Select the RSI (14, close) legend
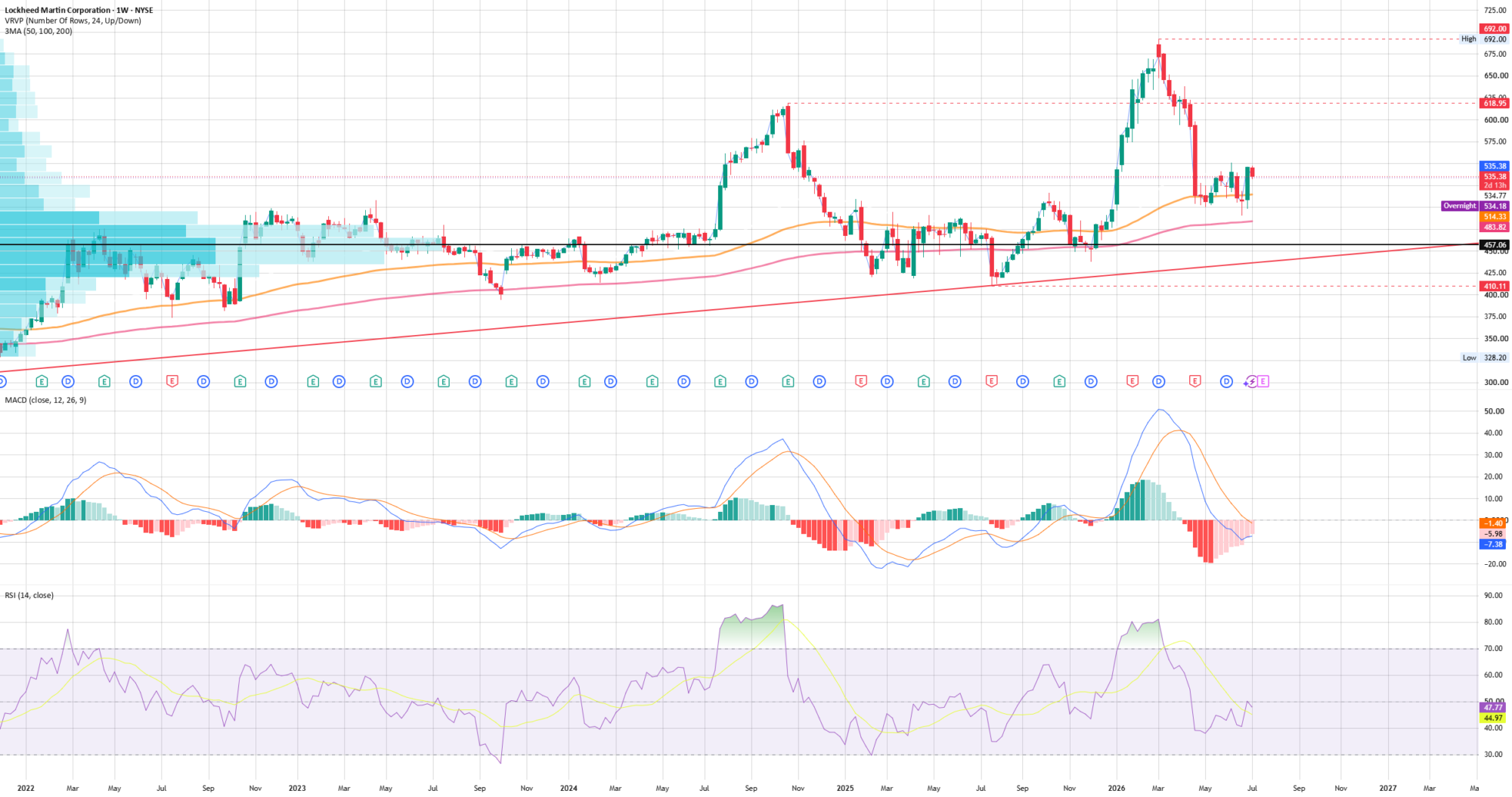 [x=29, y=595]
